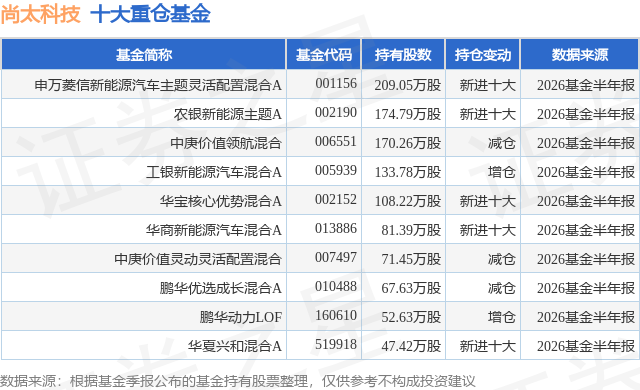Select fund code 010488

point(336,286)
